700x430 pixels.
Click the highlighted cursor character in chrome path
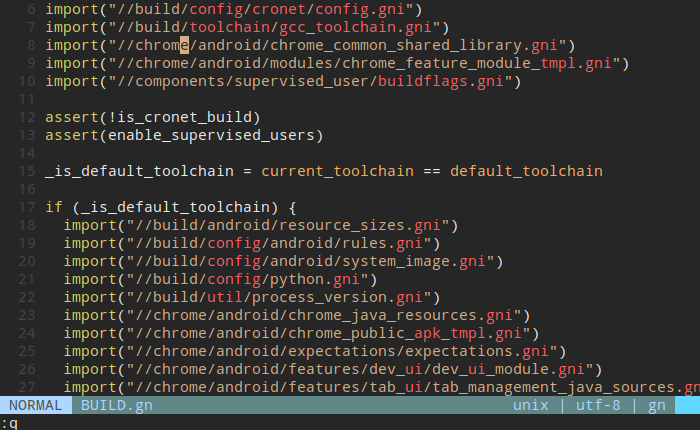coord(156,45)
